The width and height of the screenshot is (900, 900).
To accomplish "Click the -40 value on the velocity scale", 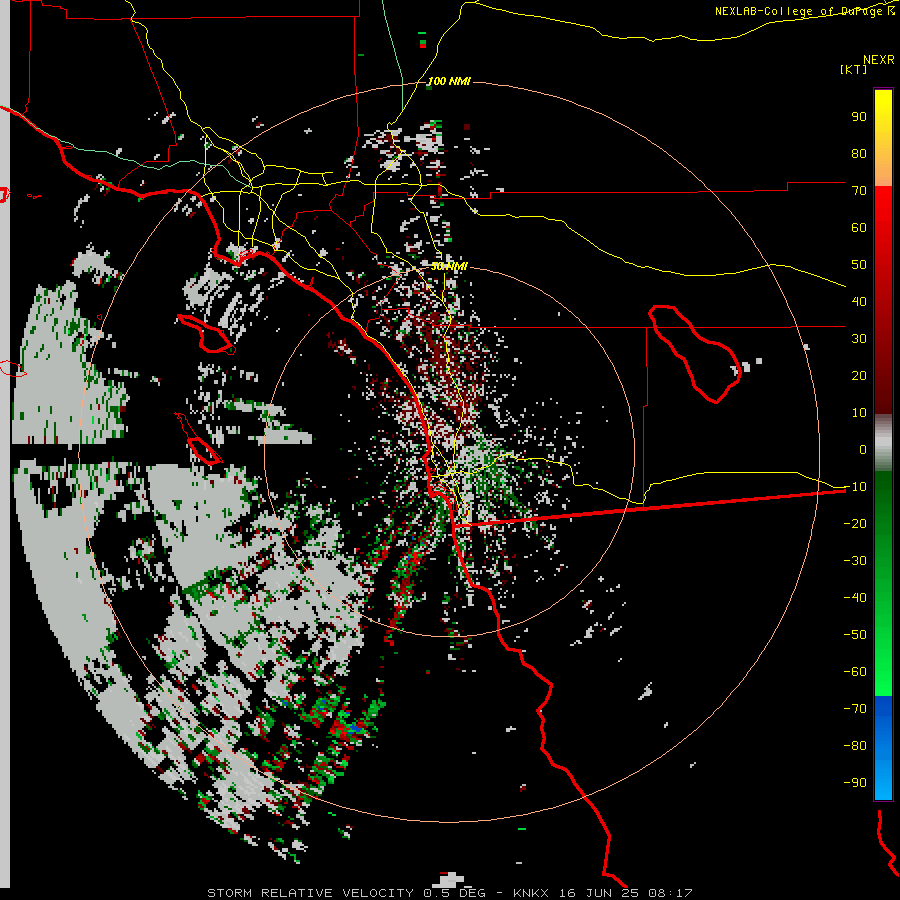I will [855, 598].
